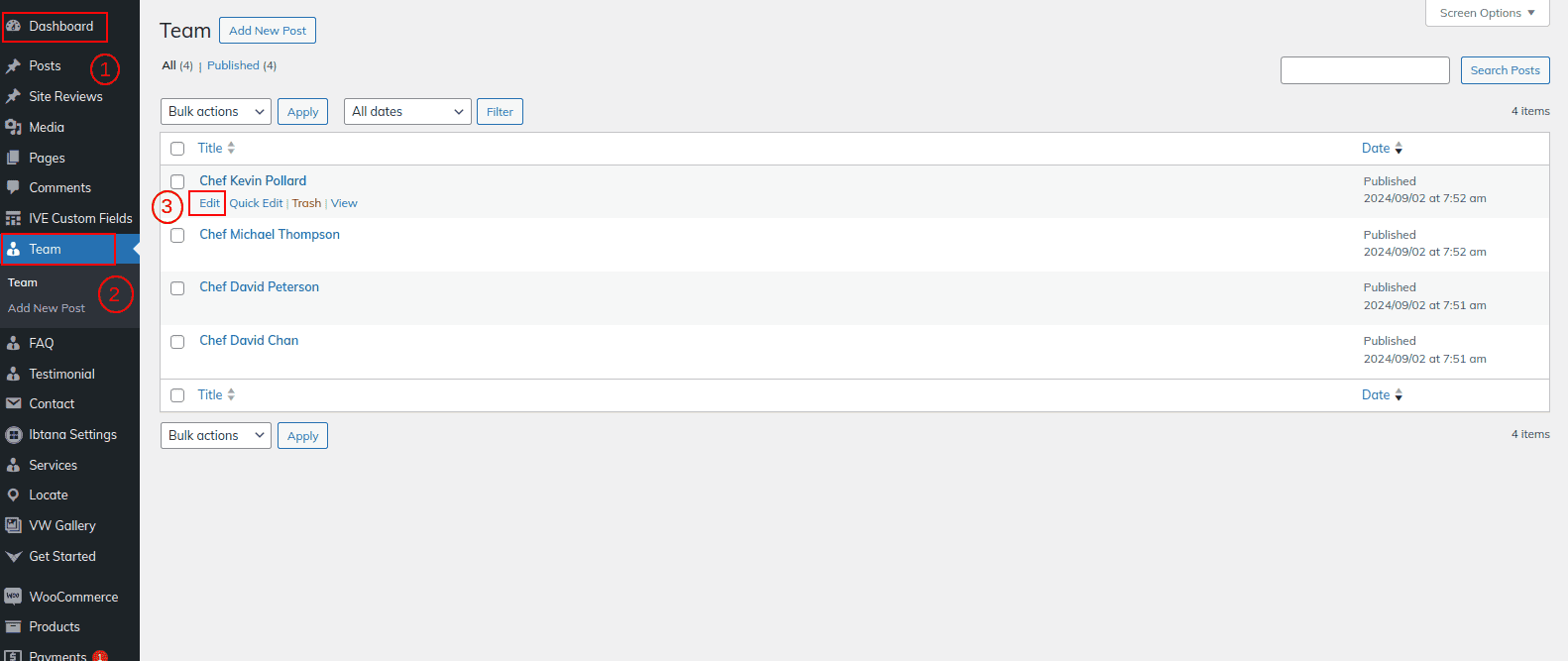
Task: Click the VW Gallery icon
Action: point(13,525)
